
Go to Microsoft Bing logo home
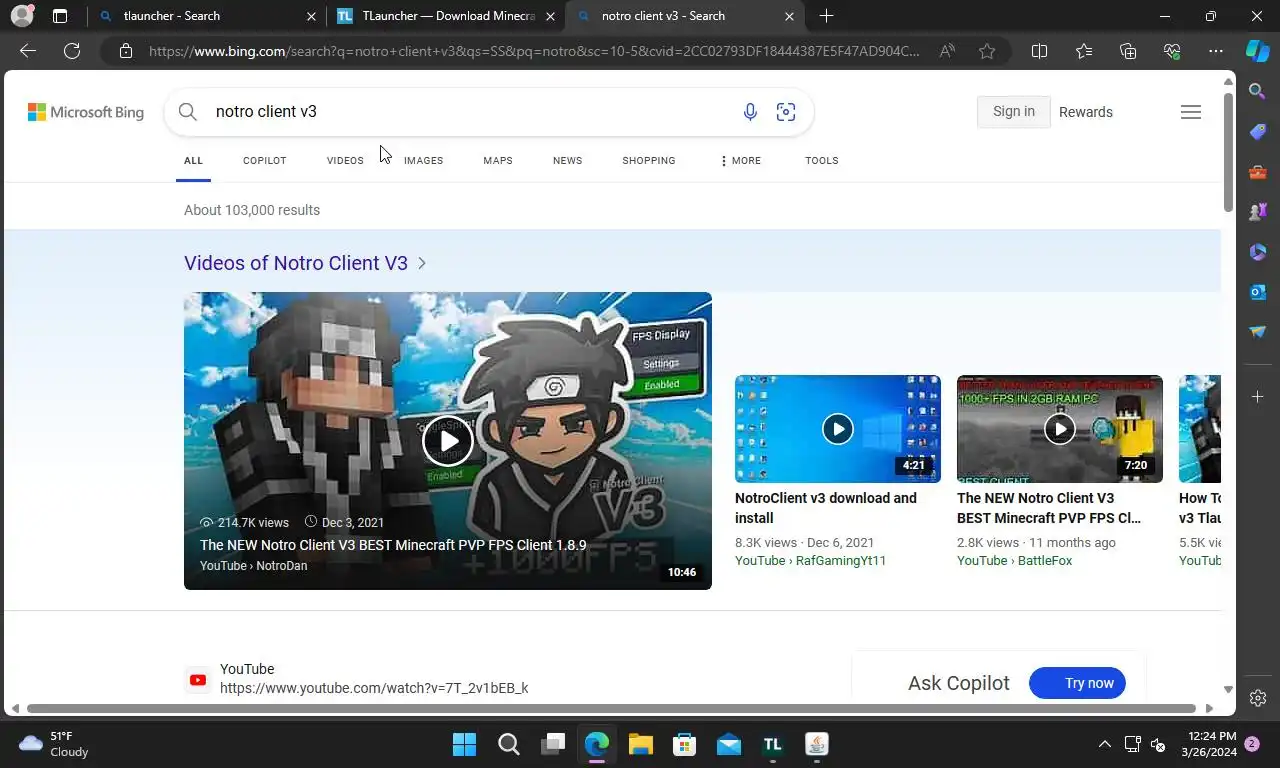86,112
